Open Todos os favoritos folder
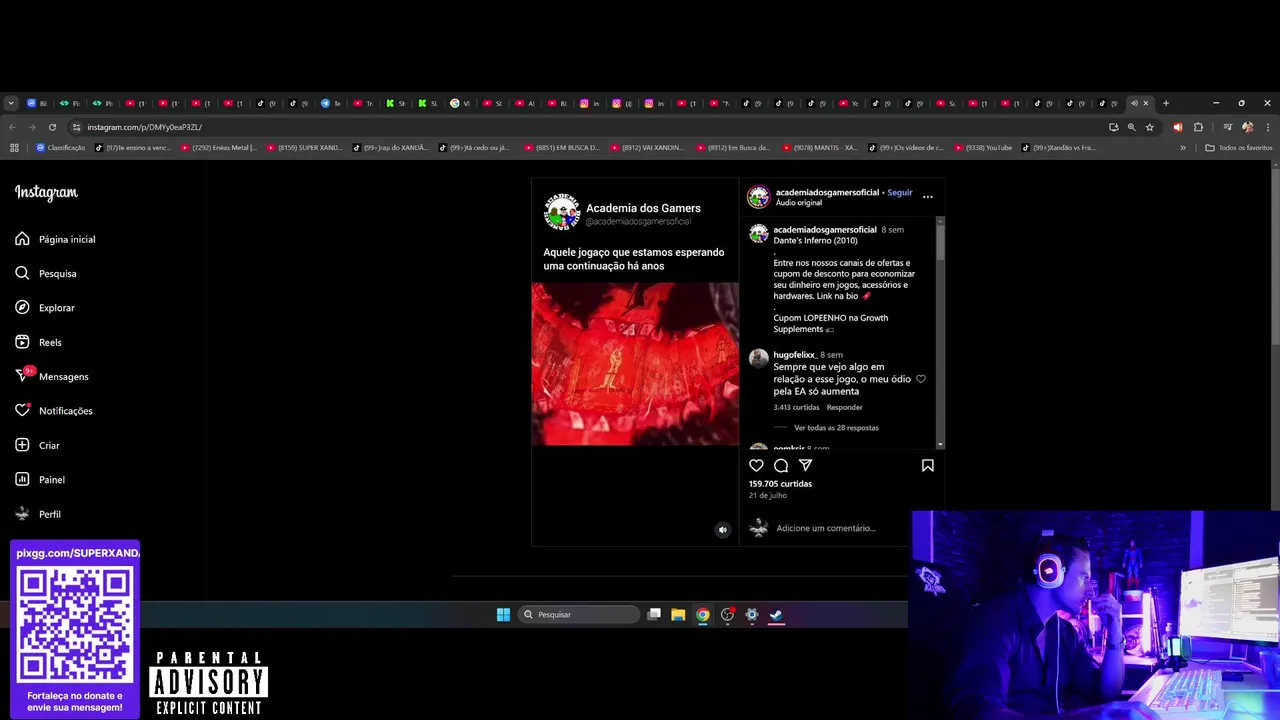 (1239, 148)
